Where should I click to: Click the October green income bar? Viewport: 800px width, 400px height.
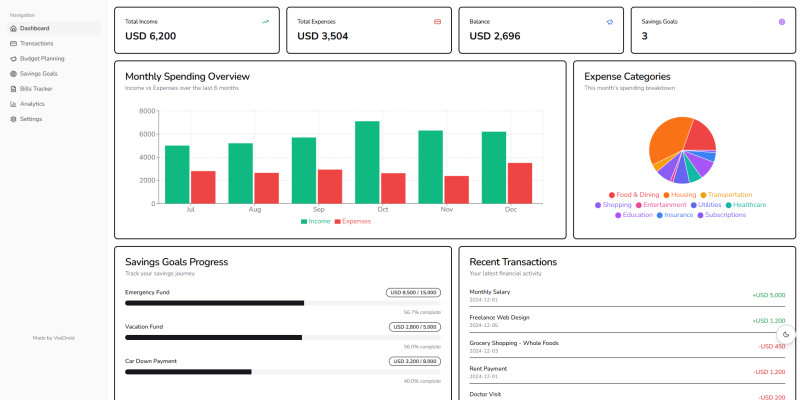tap(367, 162)
